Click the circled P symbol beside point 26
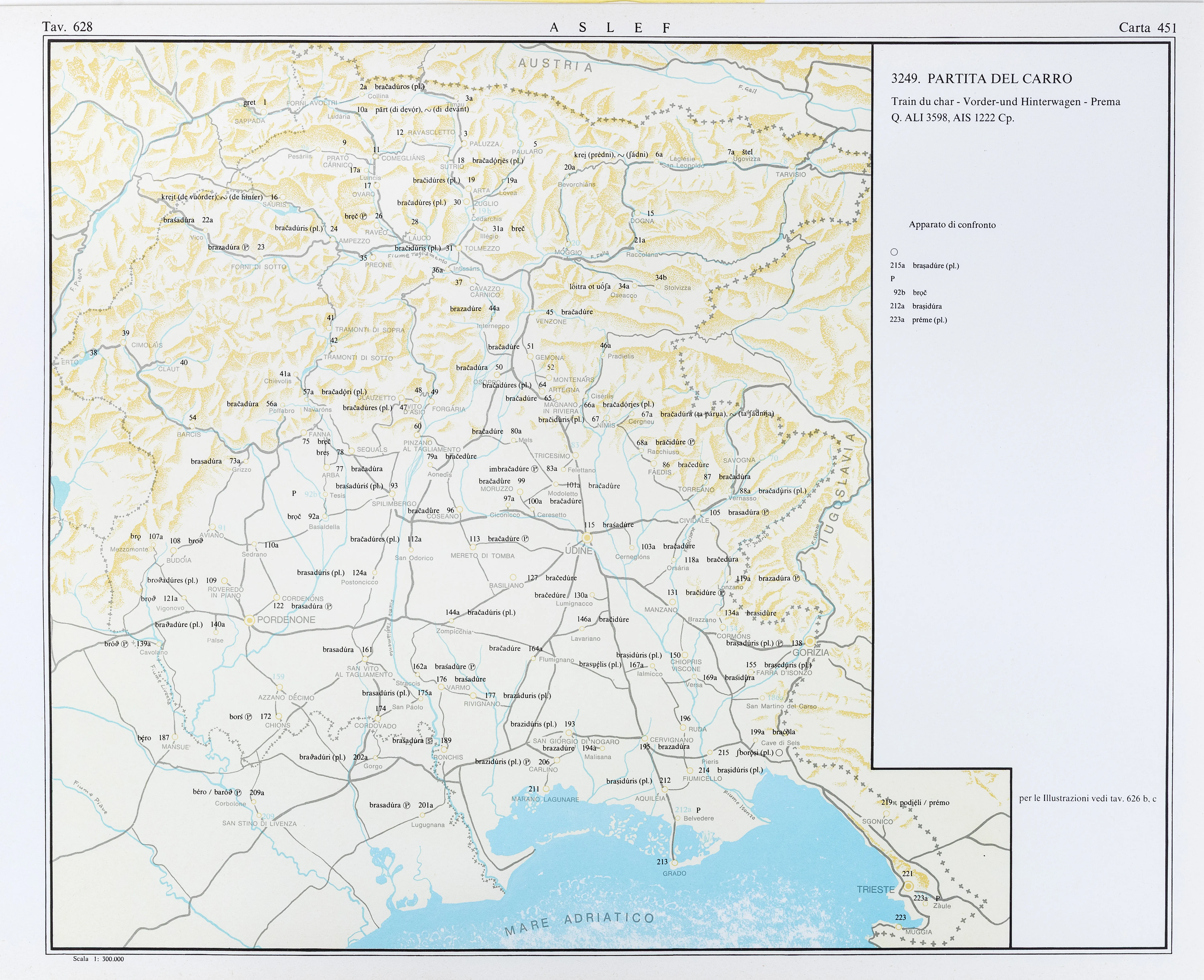Screen dimensions: 1204x980 pyautogui.click(x=364, y=216)
